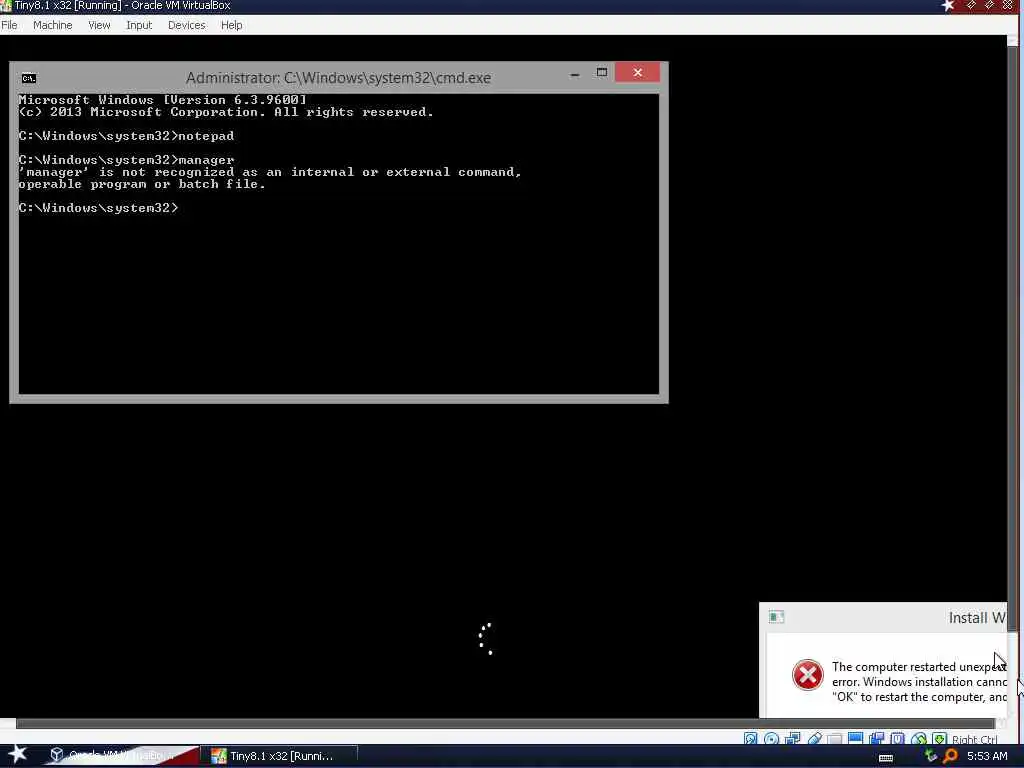The image size is (1024, 768).
Task: Open the File menu in VirtualBox
Action: (9, 25)
